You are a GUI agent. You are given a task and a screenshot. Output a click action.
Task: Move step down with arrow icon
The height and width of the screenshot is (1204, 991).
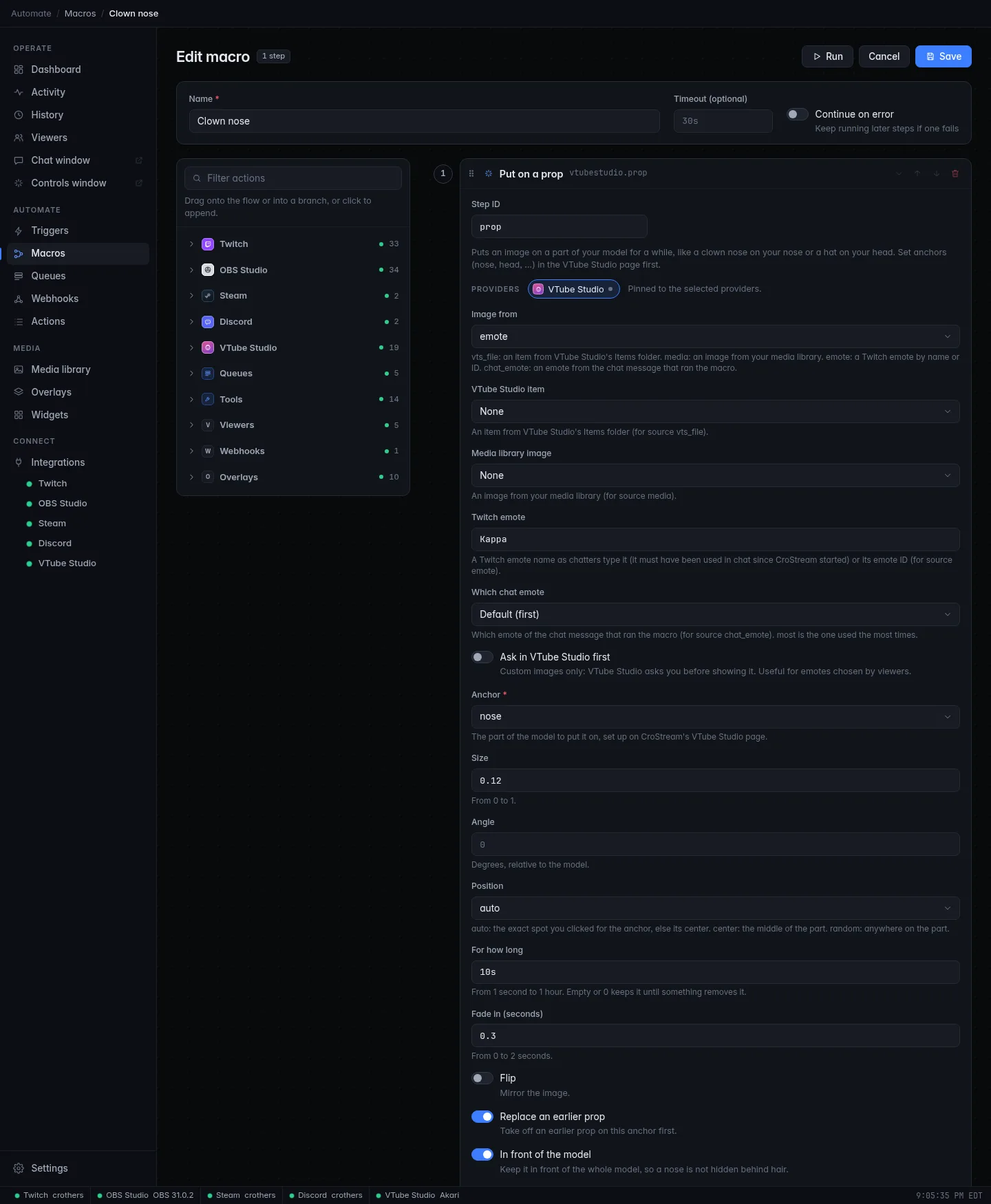pos(937,173)
